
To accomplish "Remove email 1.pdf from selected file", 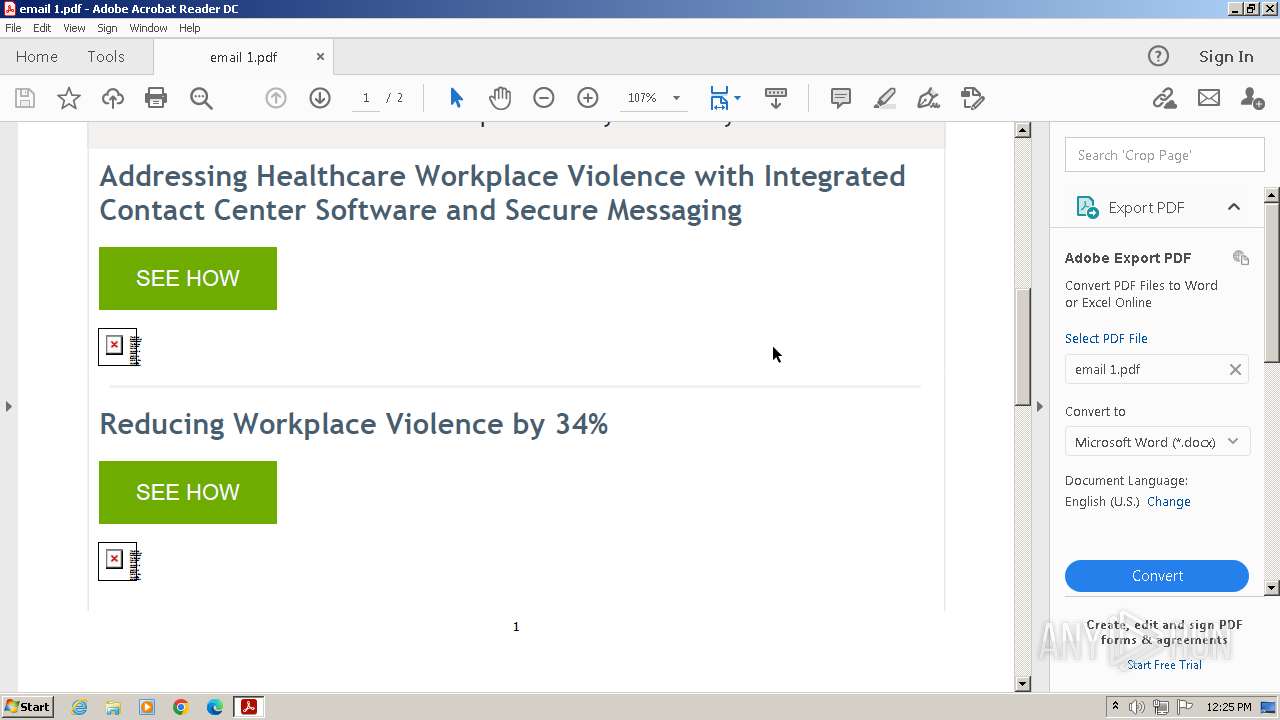I will [x=1235, y=369].
